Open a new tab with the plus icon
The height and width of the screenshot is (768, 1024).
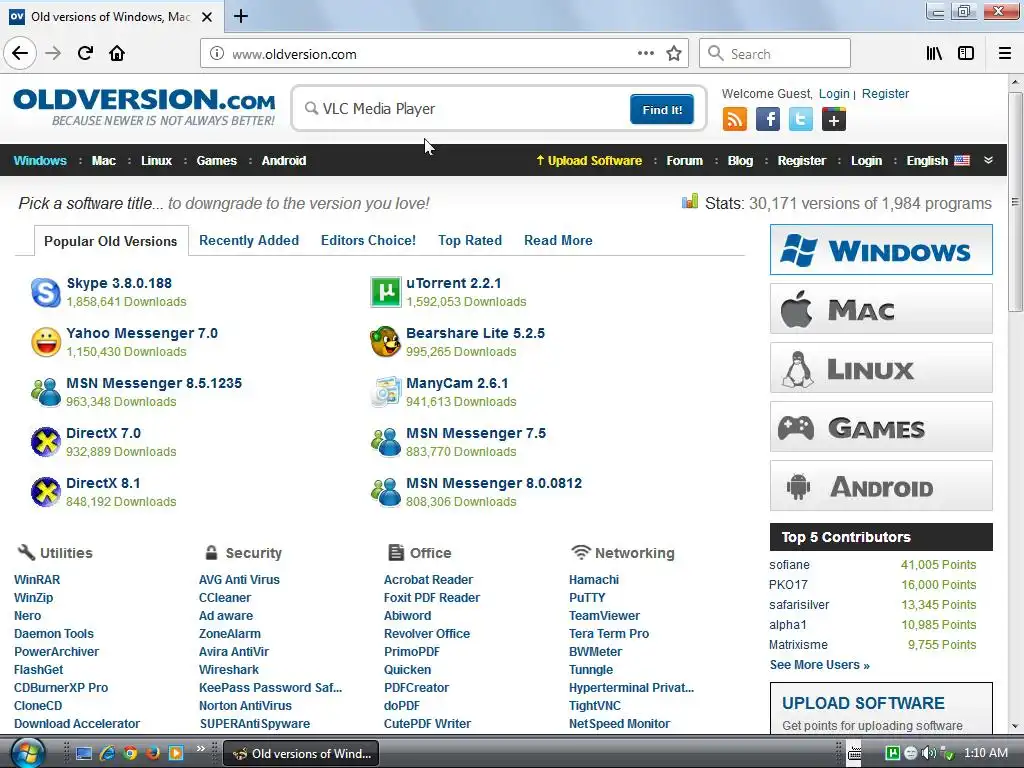pyautogui.click(x=240, y=16)
